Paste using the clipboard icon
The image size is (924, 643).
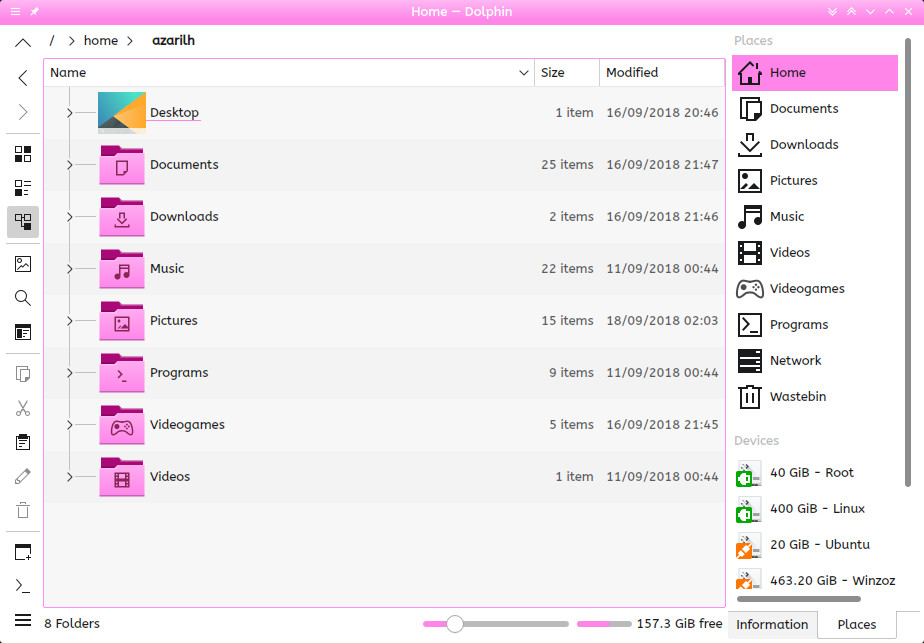click(x=23, y=442)
